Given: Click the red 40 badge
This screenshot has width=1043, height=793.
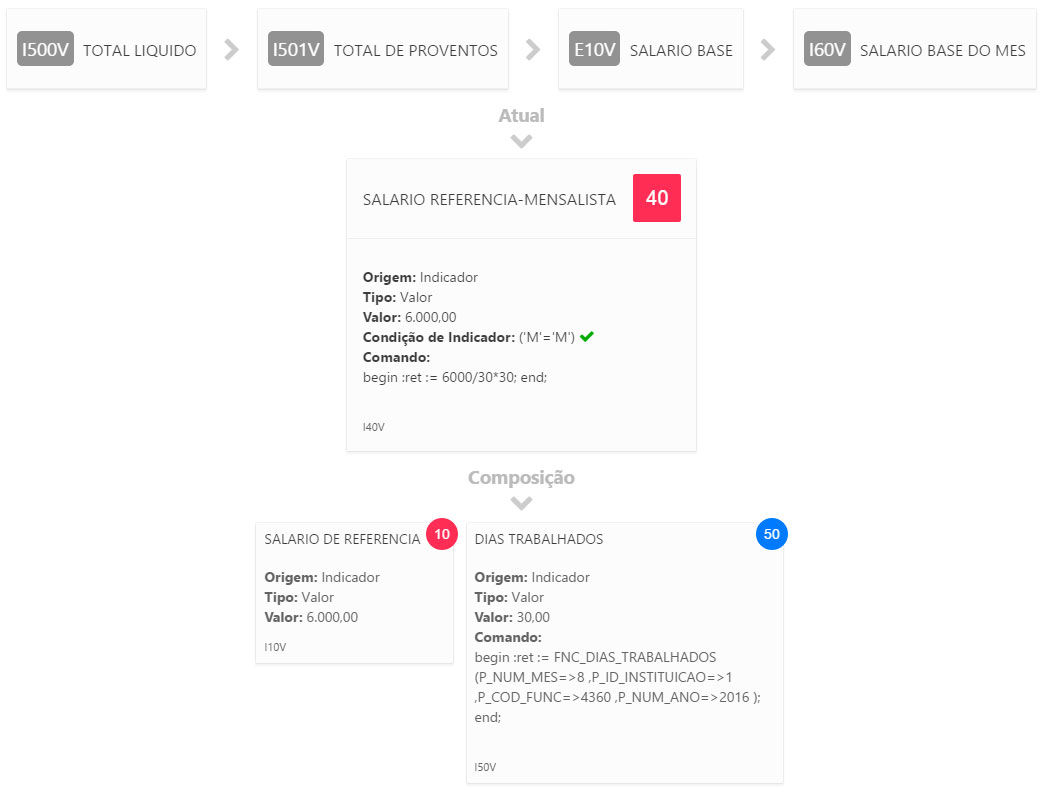Looking at the screenshot, I should [657, 198].
